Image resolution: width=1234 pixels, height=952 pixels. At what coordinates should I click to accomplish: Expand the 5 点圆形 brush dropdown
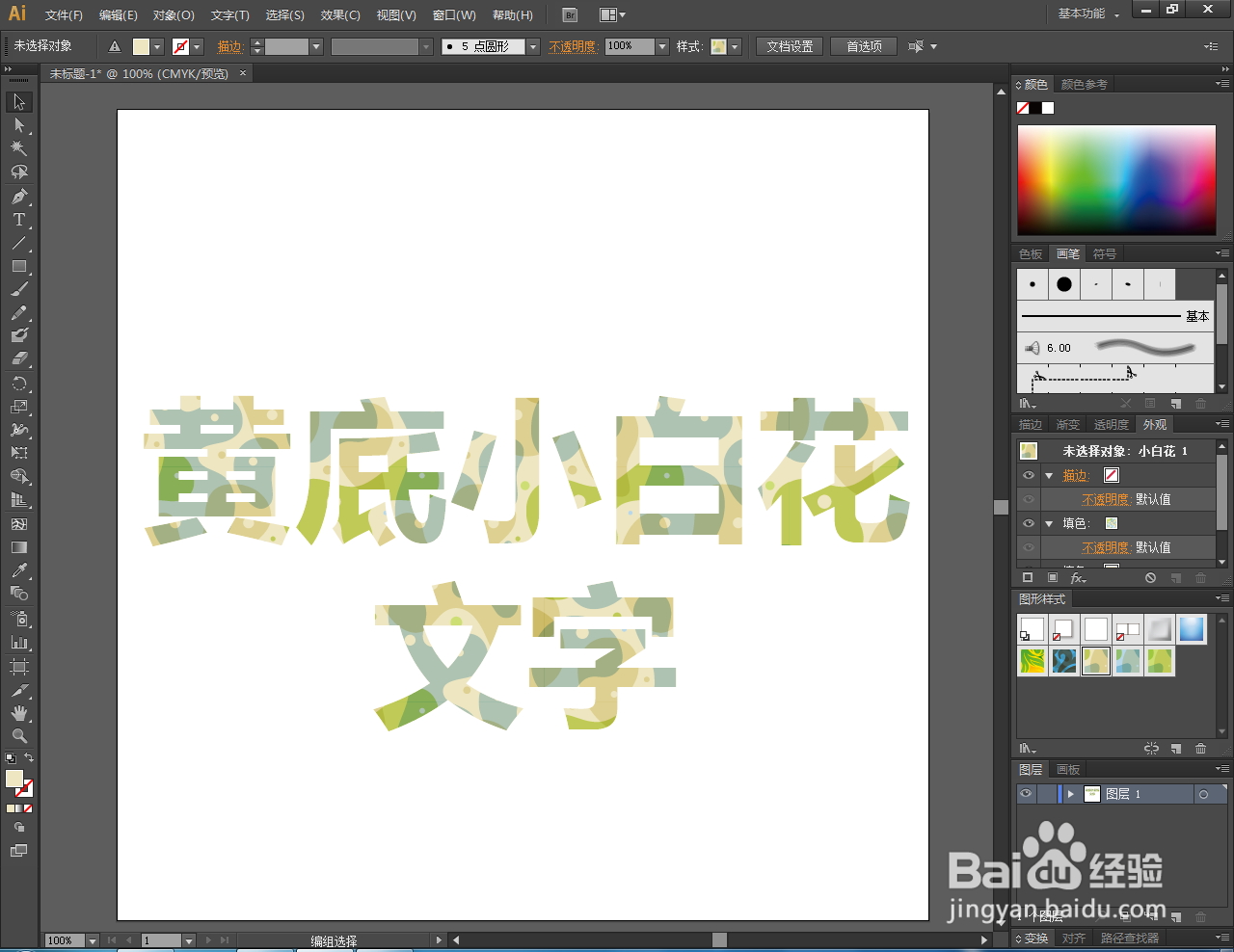click(x=533, y=45)
